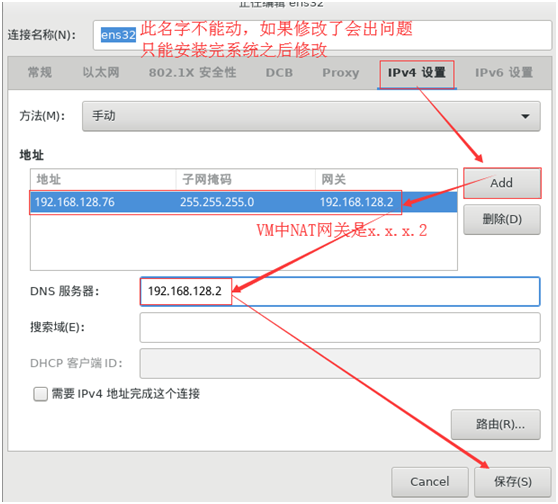Screen dimensions: 558x504
Task: Select the IPv4 设置 tab
Action: click(417, 73)
